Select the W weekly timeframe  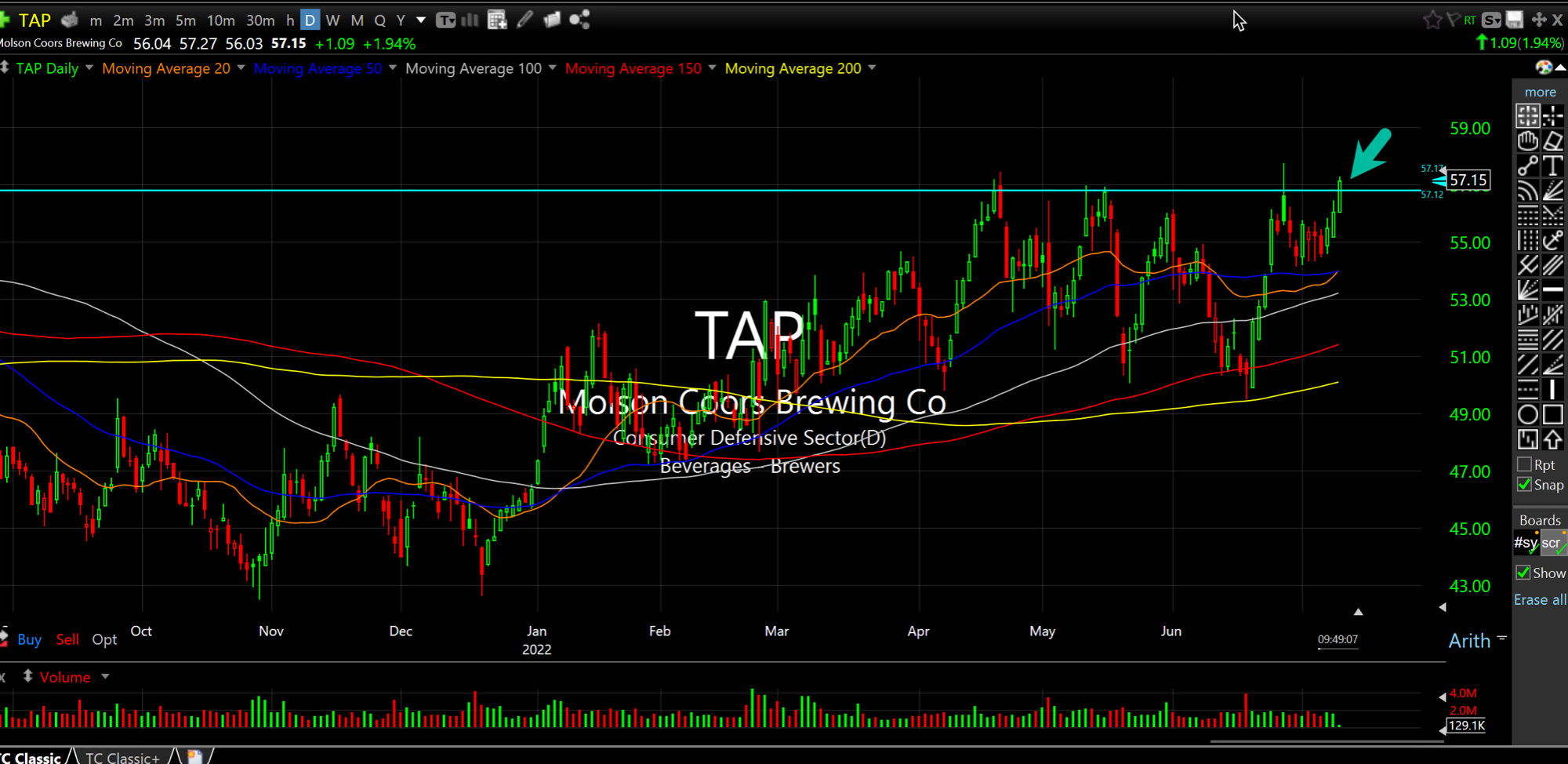coord(332,20)
